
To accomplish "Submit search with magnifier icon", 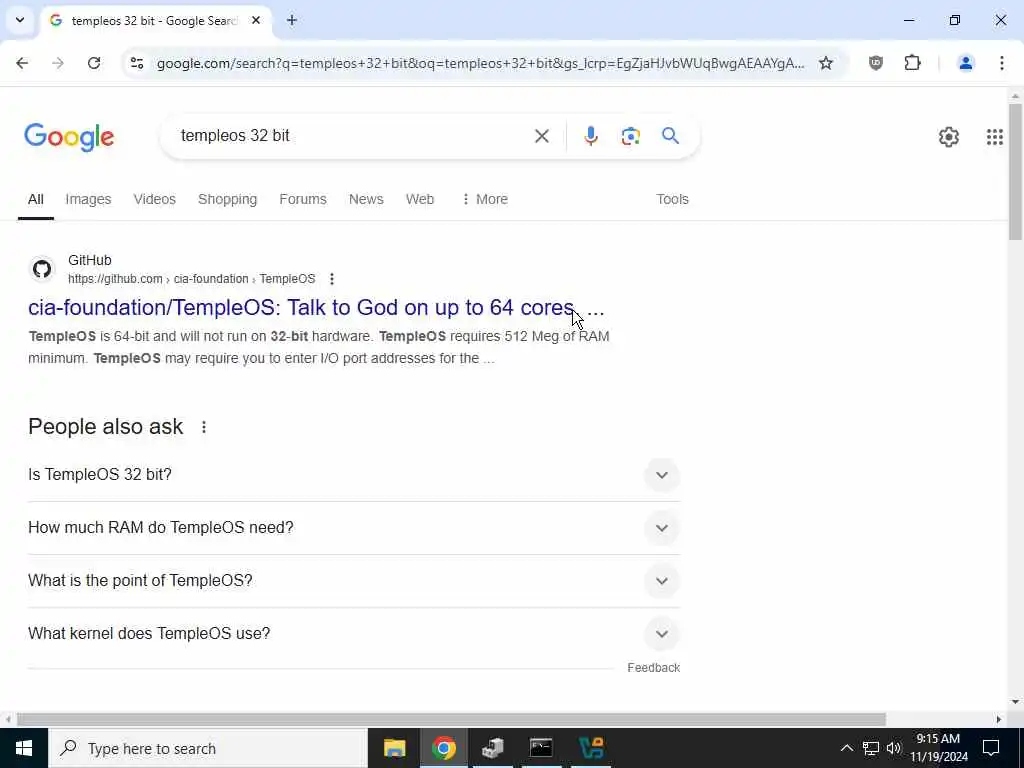I will click(x=670, y=136).
